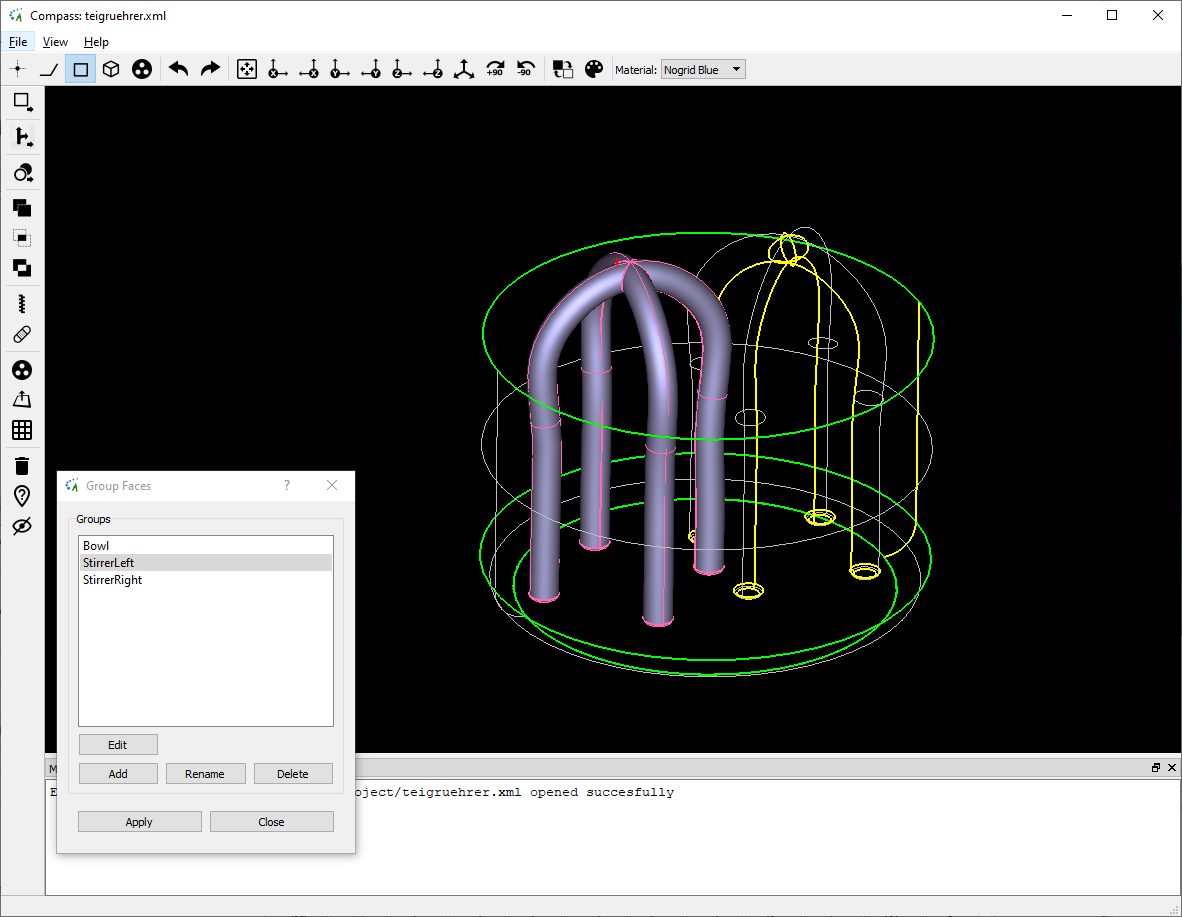The height and width of the screenshot is (917, 1182).
Task: Click the overlapping squares subtract tool
Action: 23,268
